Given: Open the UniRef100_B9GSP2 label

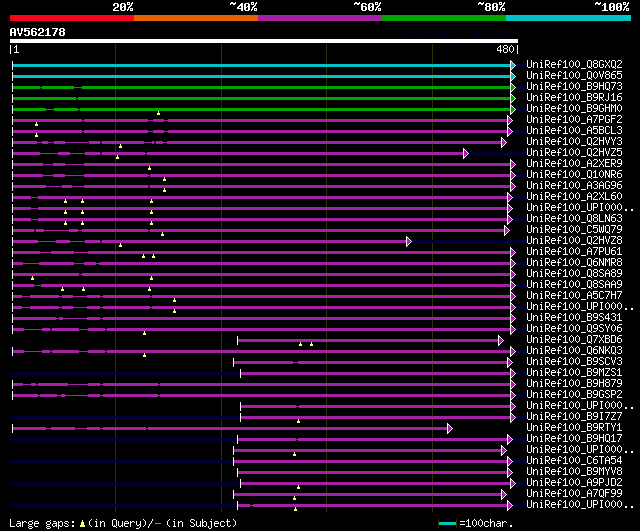Looking at the screenshot, I should [x=574, y=395].
